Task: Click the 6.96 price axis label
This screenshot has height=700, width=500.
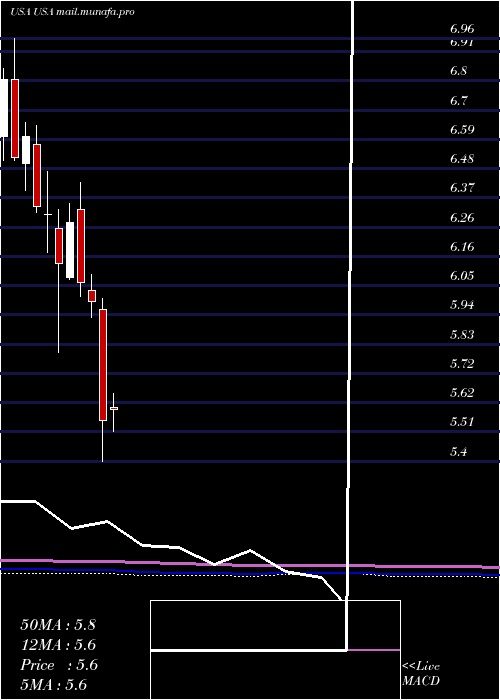Action: tap(462, 29)
